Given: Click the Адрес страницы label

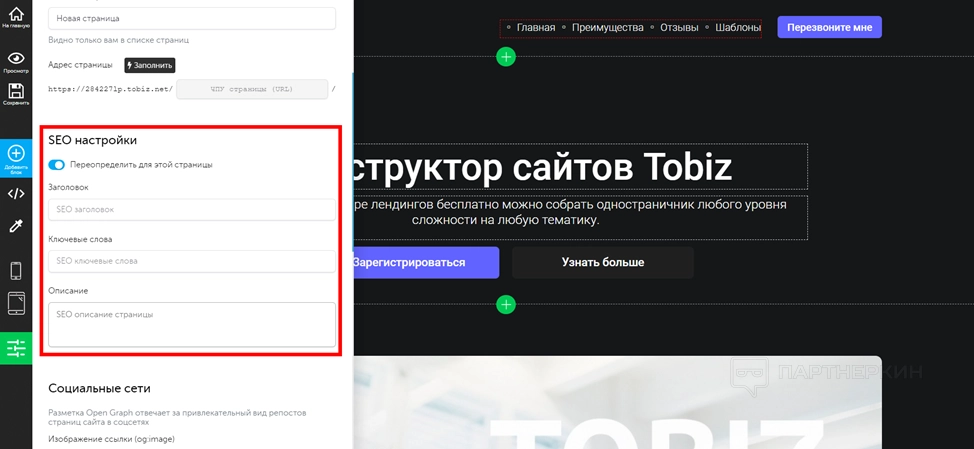Looking at the screenshot, I should pyautogui.click(x=80, y=65).
